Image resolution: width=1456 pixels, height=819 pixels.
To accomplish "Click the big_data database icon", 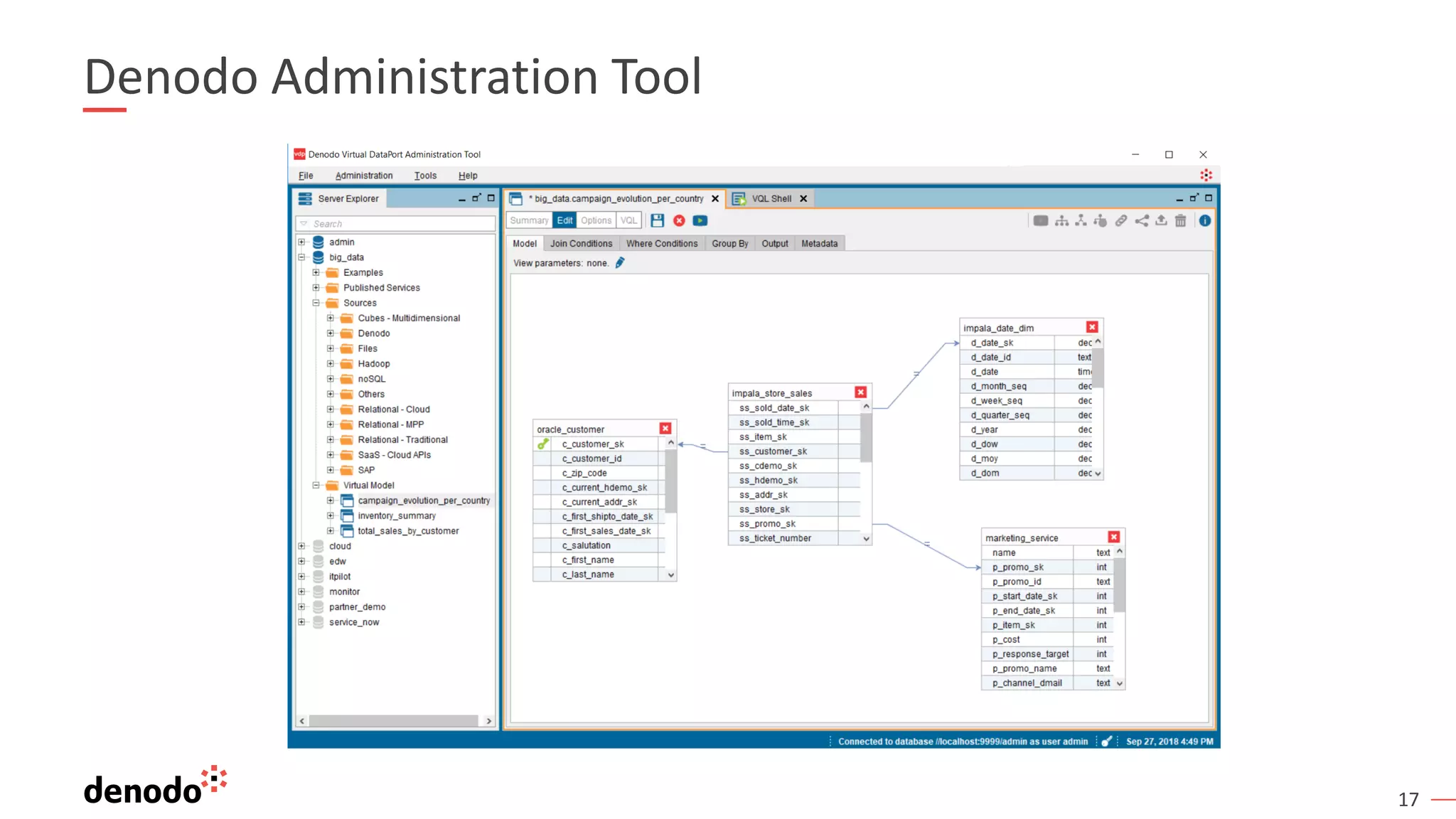I will (318, 257).
